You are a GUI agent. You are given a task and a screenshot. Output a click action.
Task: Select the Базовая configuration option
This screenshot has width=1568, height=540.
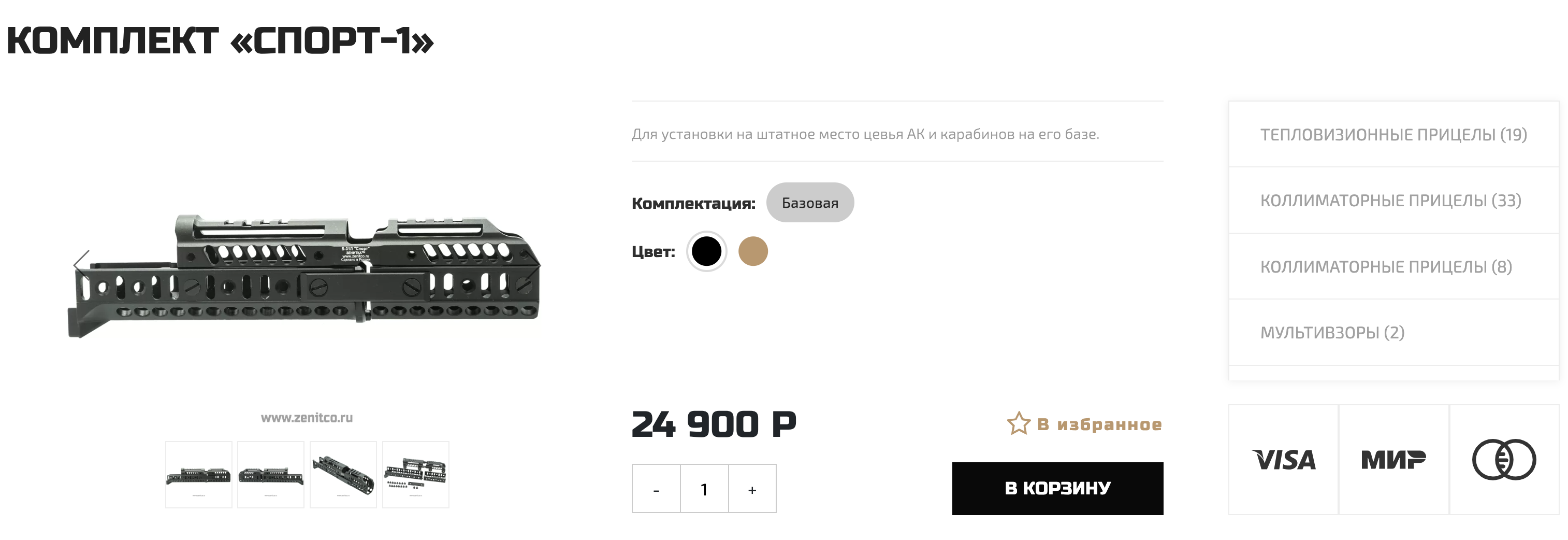[809, 203]
